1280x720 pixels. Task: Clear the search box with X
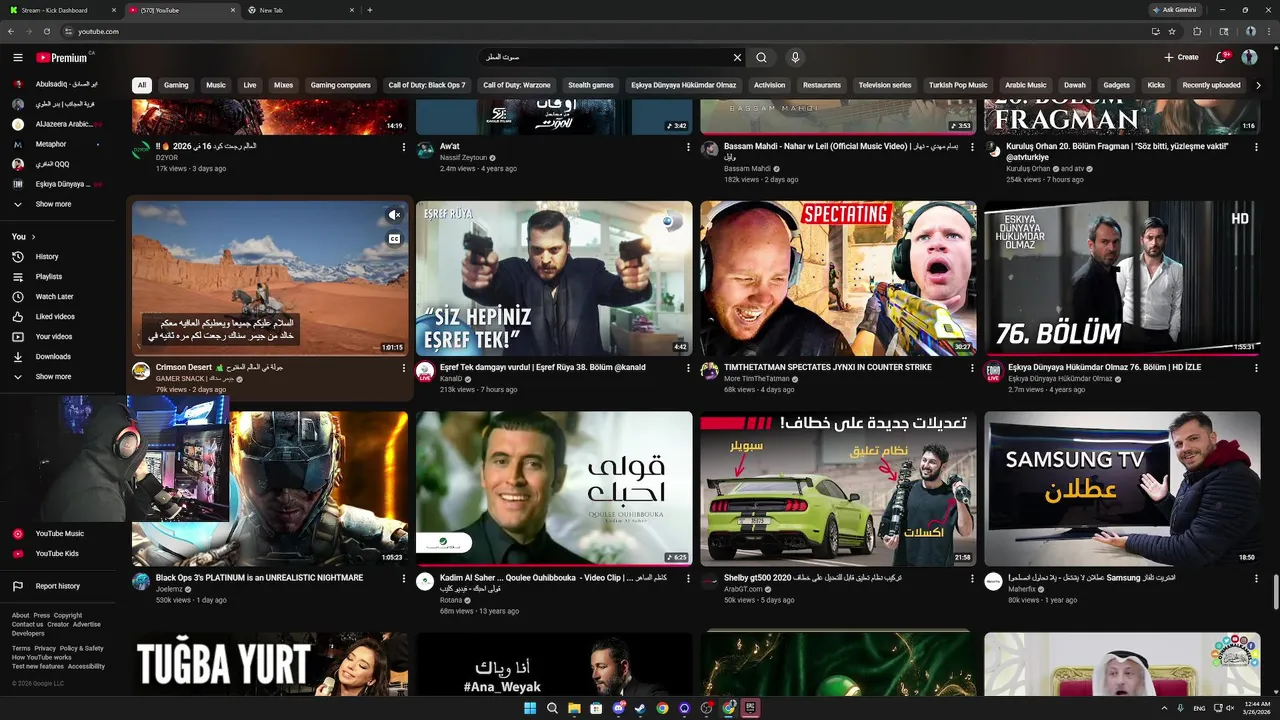(738, 58)
